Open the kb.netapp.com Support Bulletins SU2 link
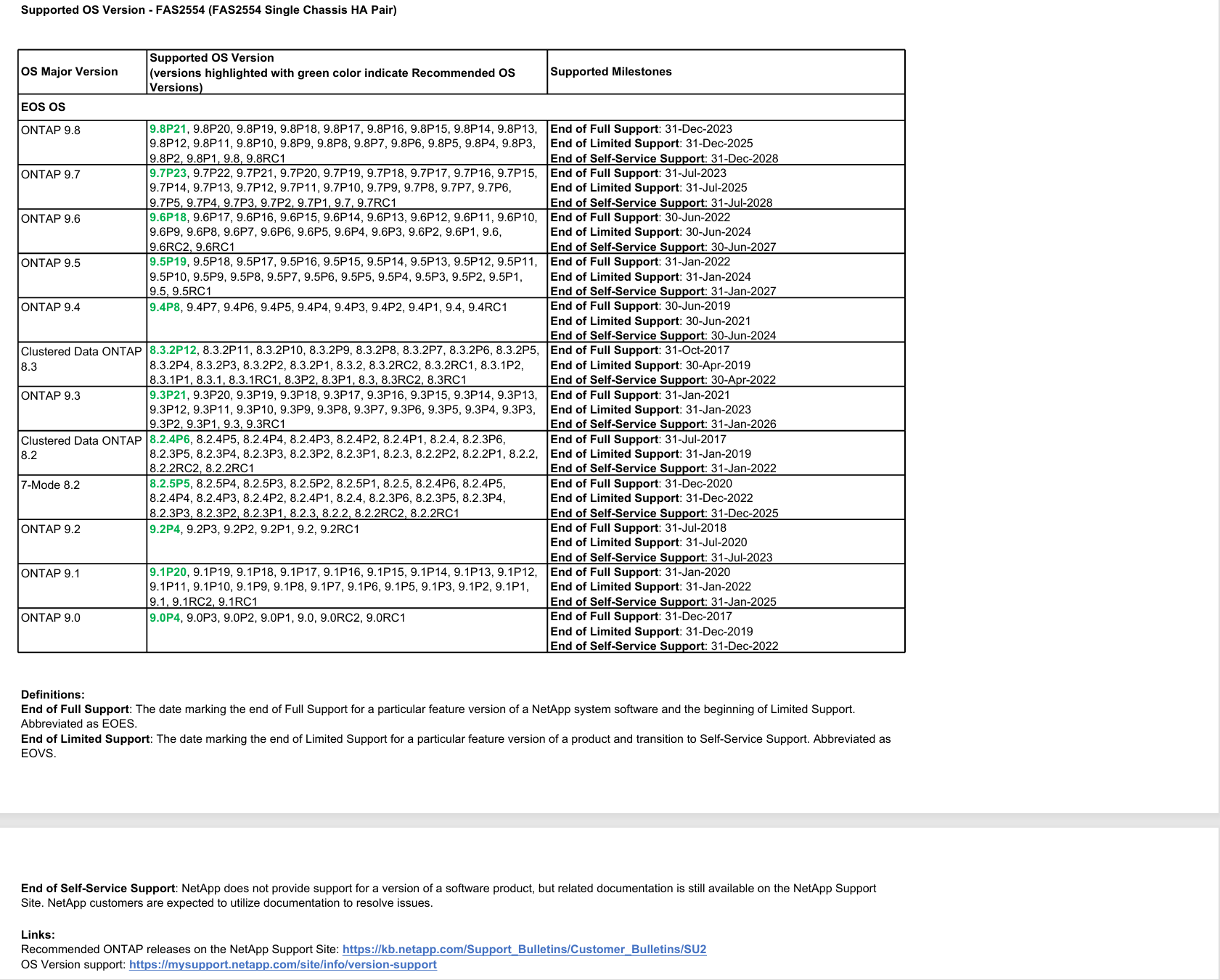1220x980 pixels. [x=524, y=949]
